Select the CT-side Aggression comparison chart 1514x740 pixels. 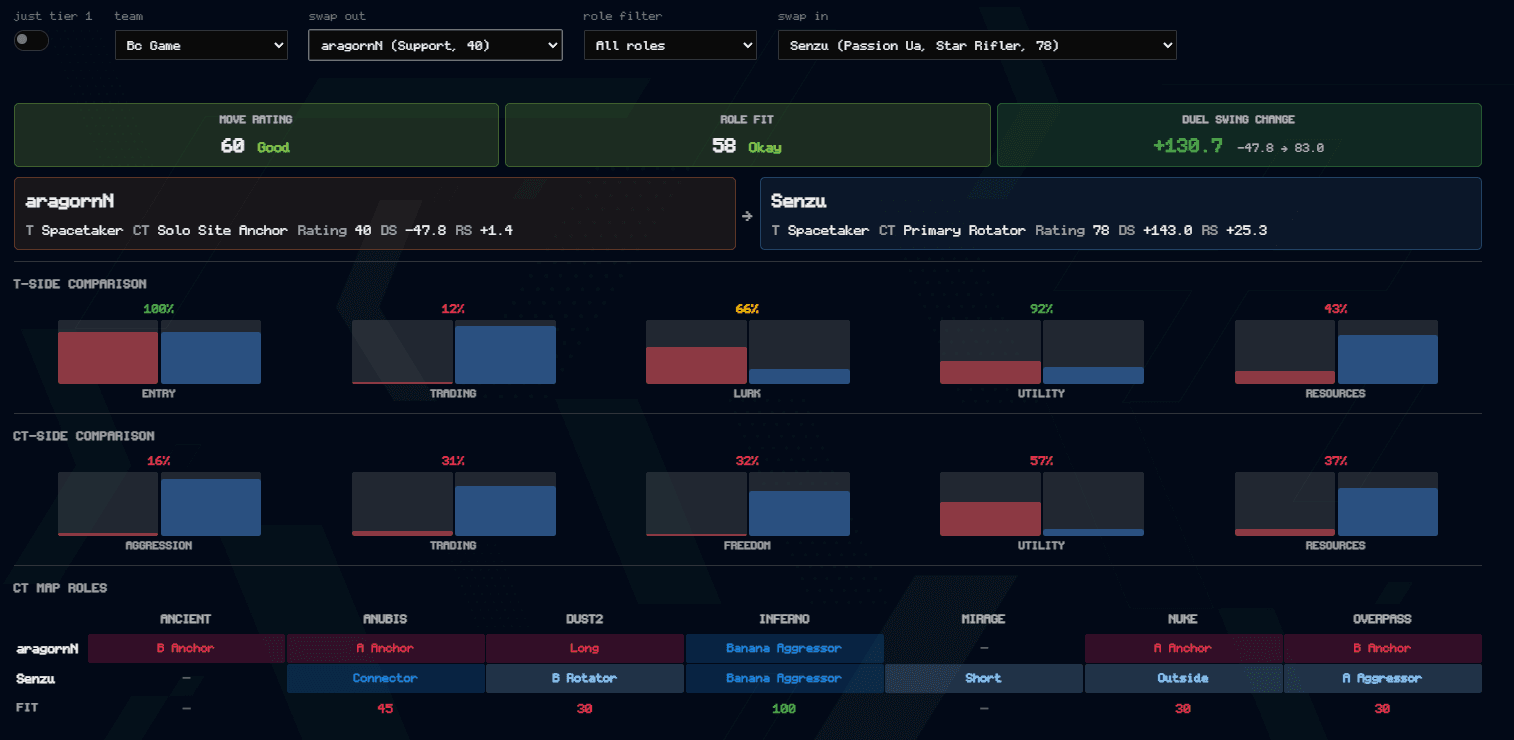(x=159, y=504)
